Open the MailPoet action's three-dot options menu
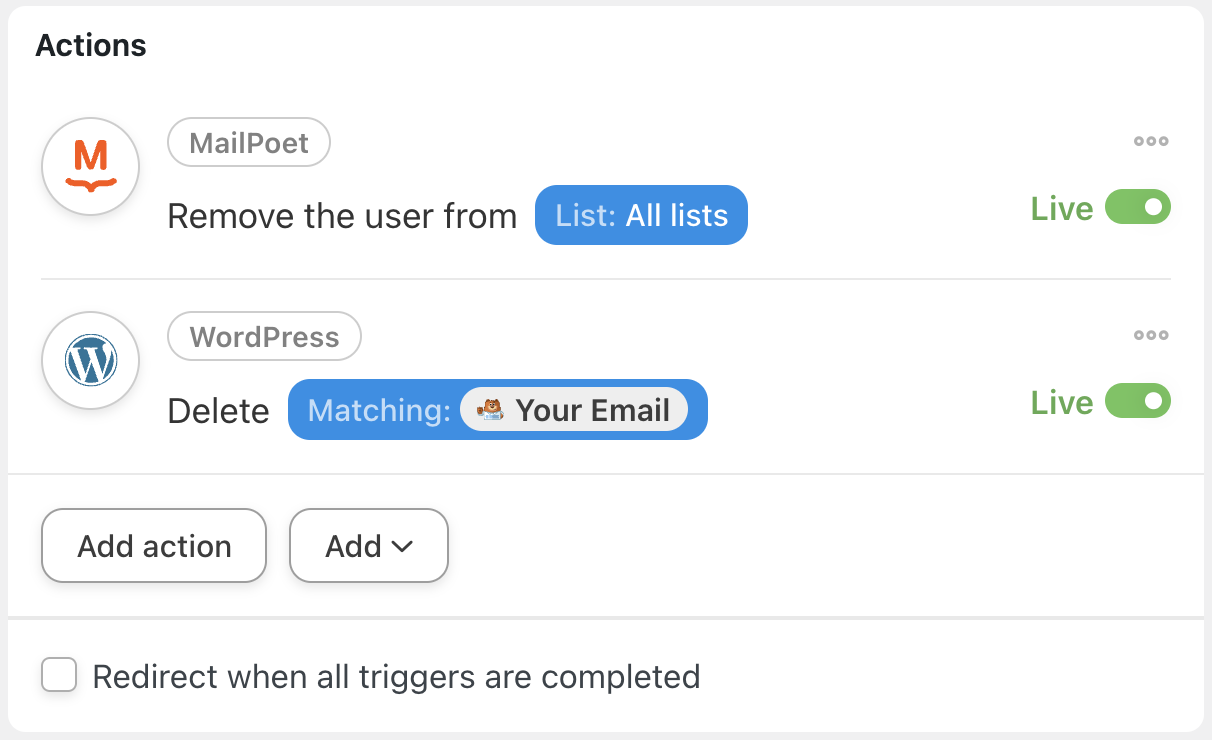This screenshot has height=740, width=1212. coord(1151,141)
